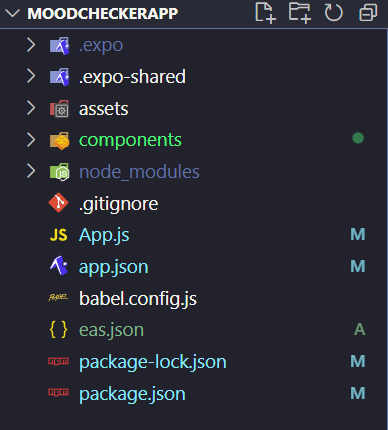388x430 pixels.
Task: Click the Babel icon of babel.config.js
Action: coord(58,297)
